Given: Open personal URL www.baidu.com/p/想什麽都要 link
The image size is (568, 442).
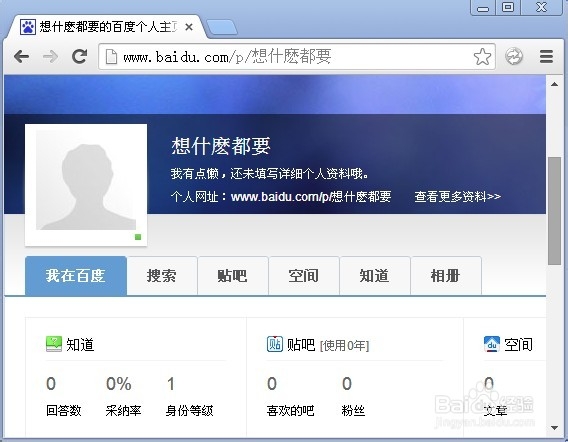Looking at the screenshot, I should pos(311,197).
